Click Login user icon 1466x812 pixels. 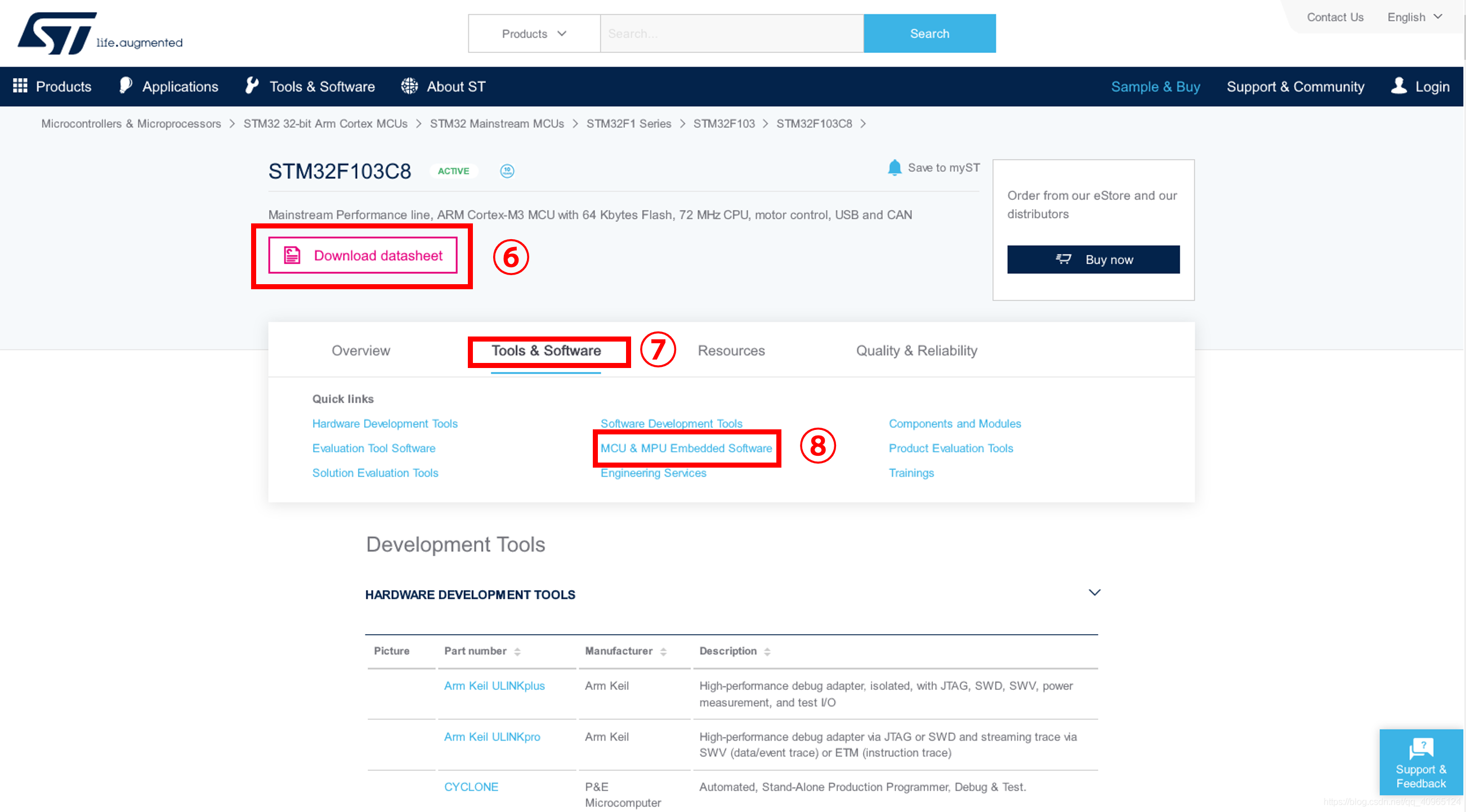(x=1398, y=86)
